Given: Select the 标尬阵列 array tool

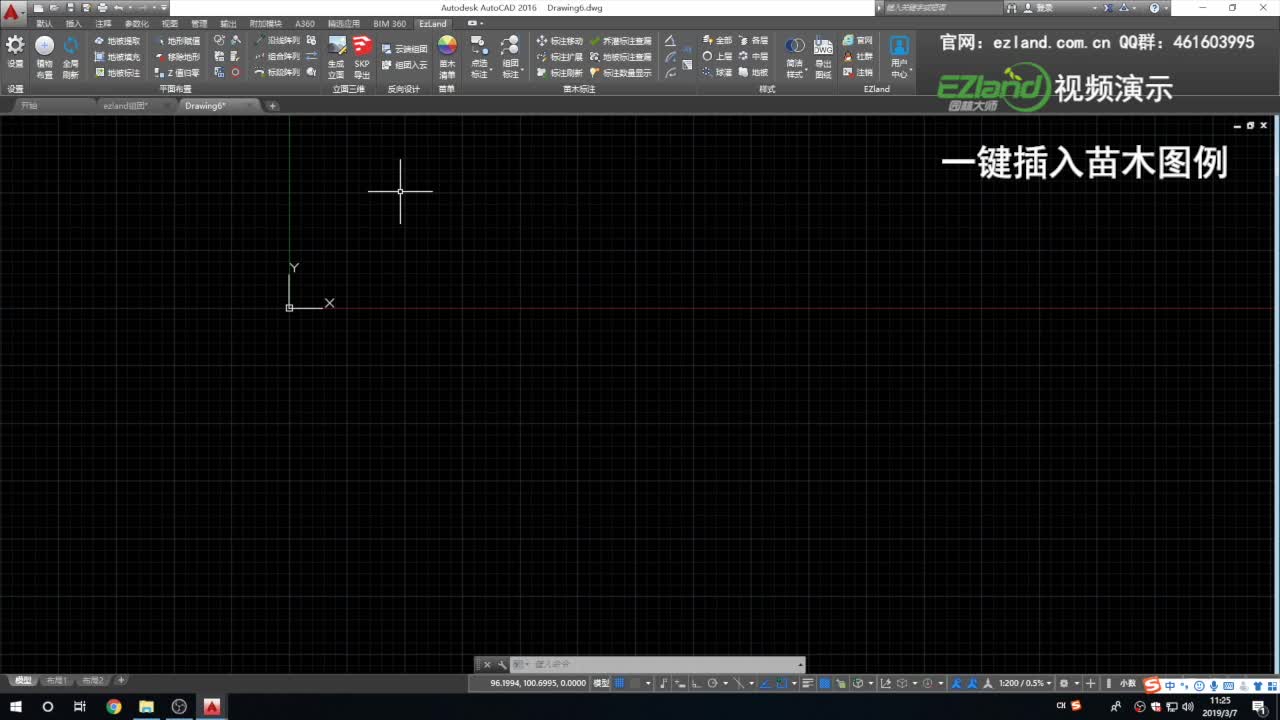Looking at the screenshot, I should 278,73.
